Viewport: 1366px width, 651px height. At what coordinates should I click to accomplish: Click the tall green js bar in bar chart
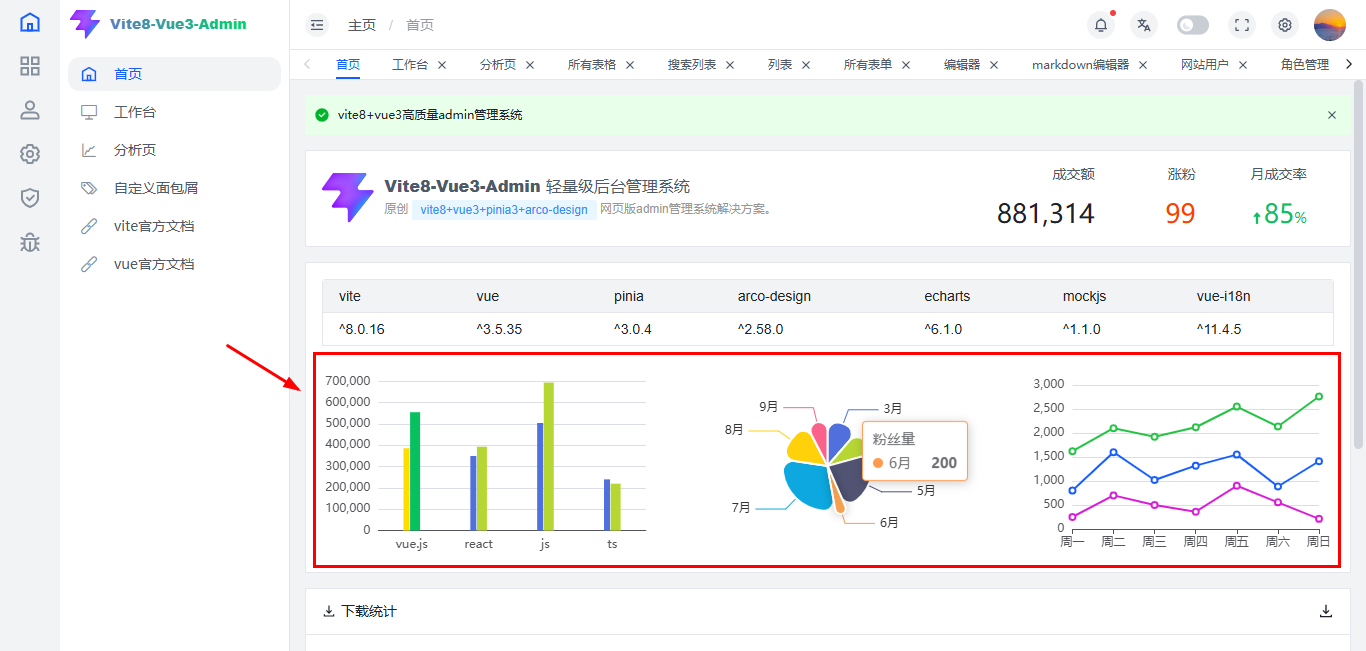pyautogui.click(x=548, y=456)
